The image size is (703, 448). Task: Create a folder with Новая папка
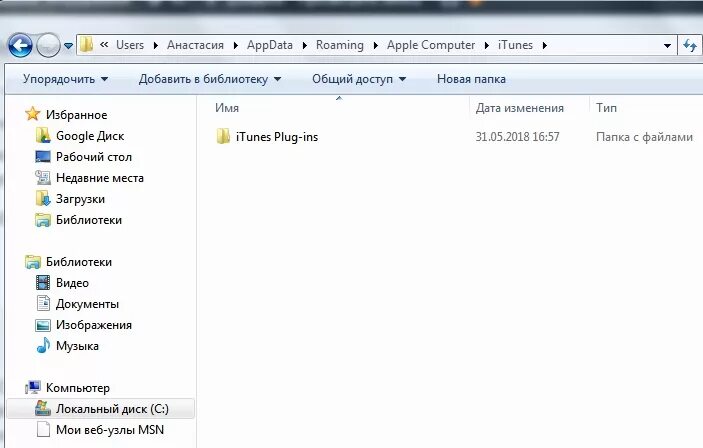pos(471,79)
